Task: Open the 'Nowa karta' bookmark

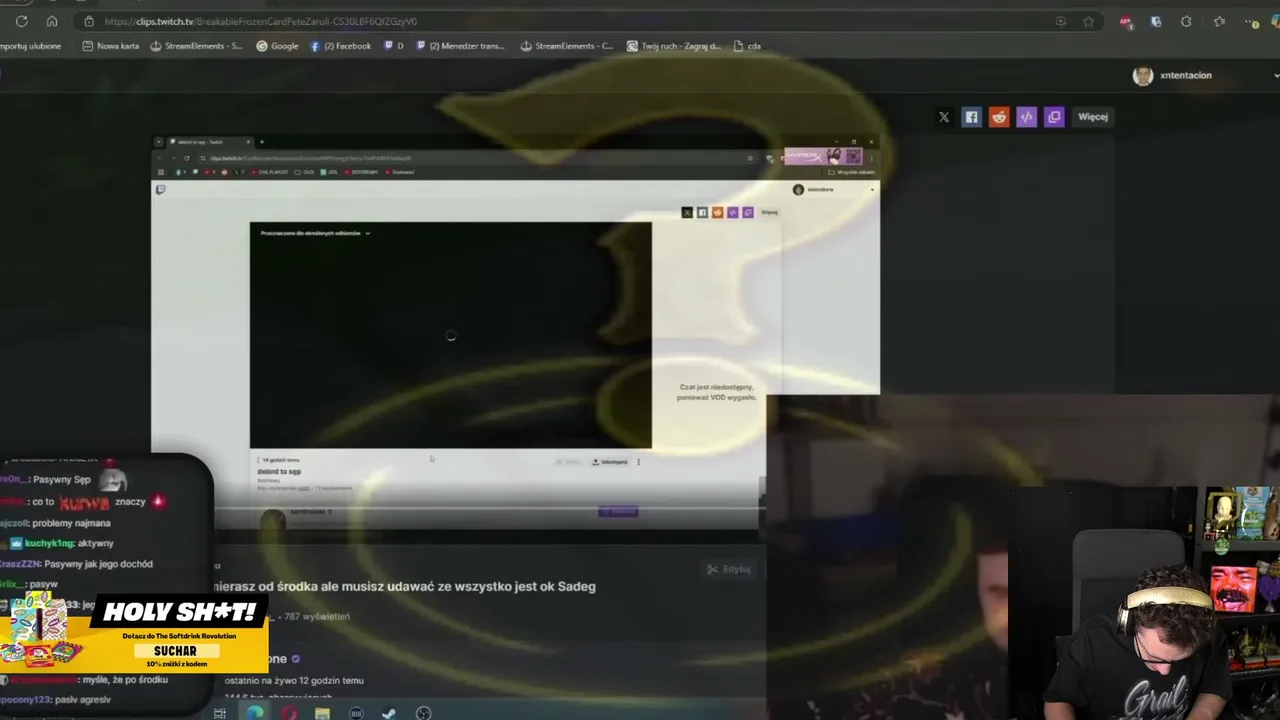Action: point(110,46)
